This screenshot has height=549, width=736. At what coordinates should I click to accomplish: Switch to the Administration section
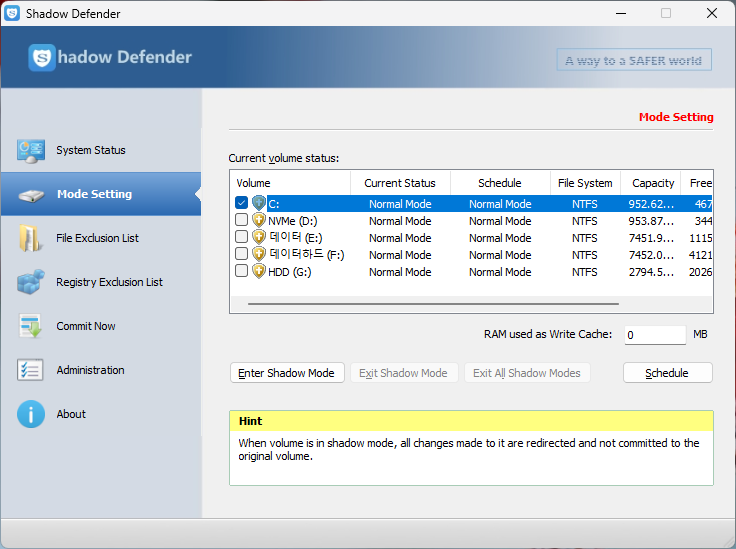pyautogui.click(x=90, y=371)
